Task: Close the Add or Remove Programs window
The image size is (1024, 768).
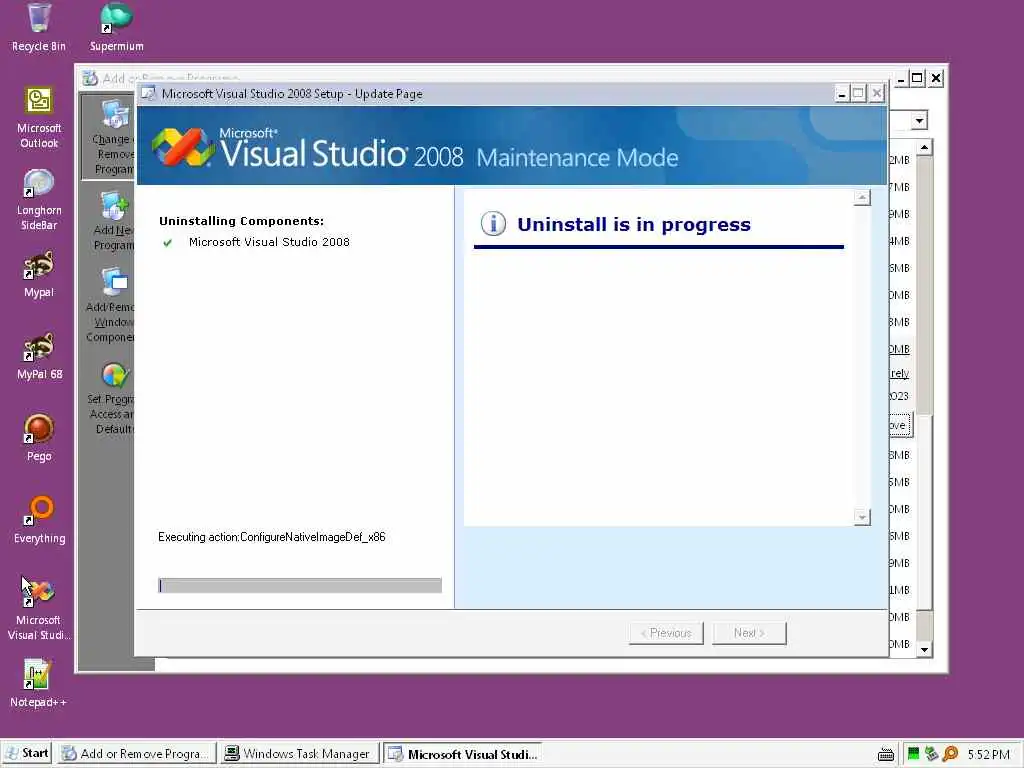Action: 936,78
